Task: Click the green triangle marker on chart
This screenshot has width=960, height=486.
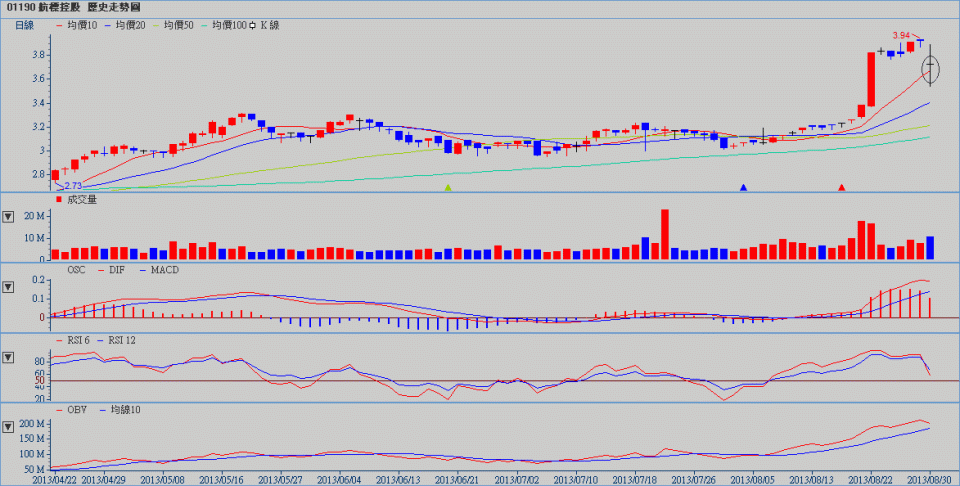Action: [448, 187]
